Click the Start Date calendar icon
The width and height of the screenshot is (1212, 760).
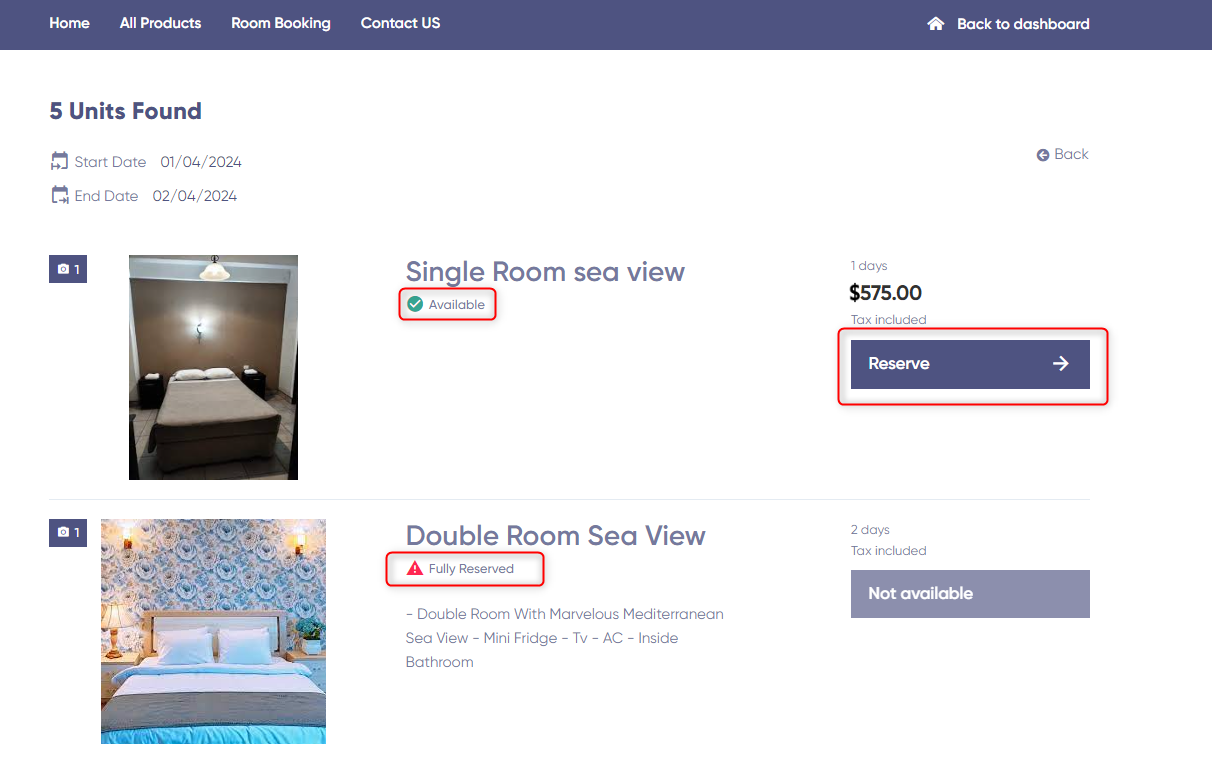(60, 161)
